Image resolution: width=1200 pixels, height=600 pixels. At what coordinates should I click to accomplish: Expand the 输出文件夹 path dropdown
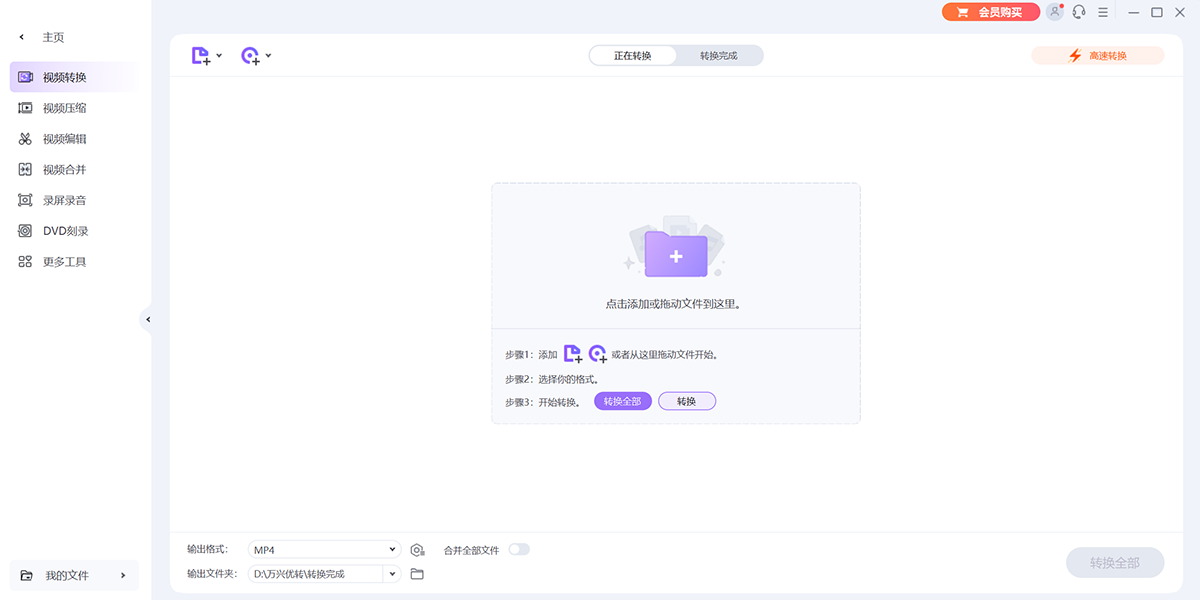[392, 574]
